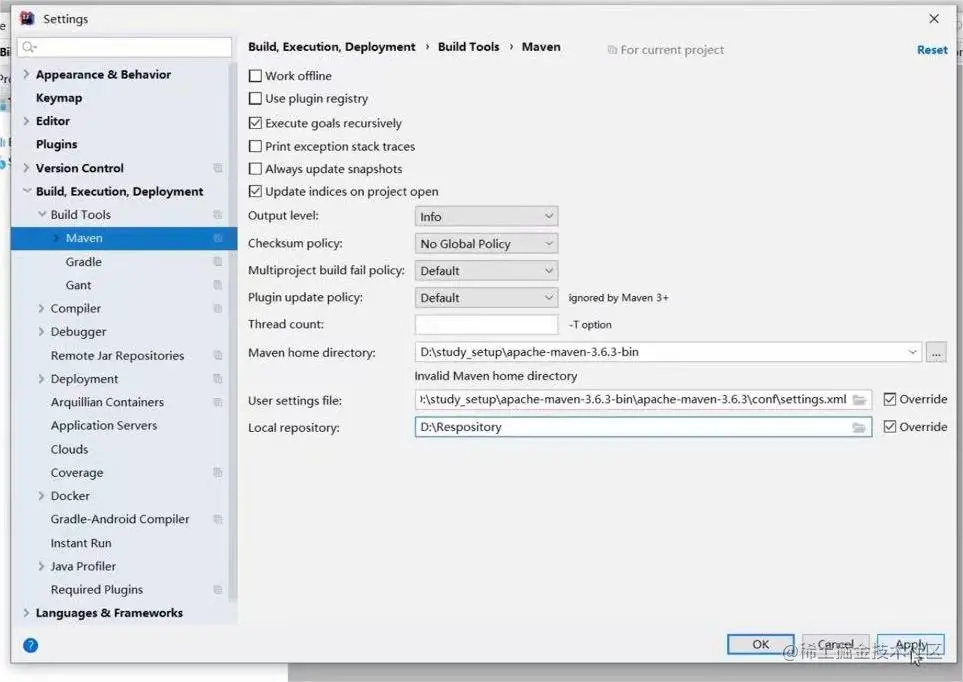This screenshot has height=682, width=963.
Task: Expand Appearance & Behavior section
Action: (26, 74)
